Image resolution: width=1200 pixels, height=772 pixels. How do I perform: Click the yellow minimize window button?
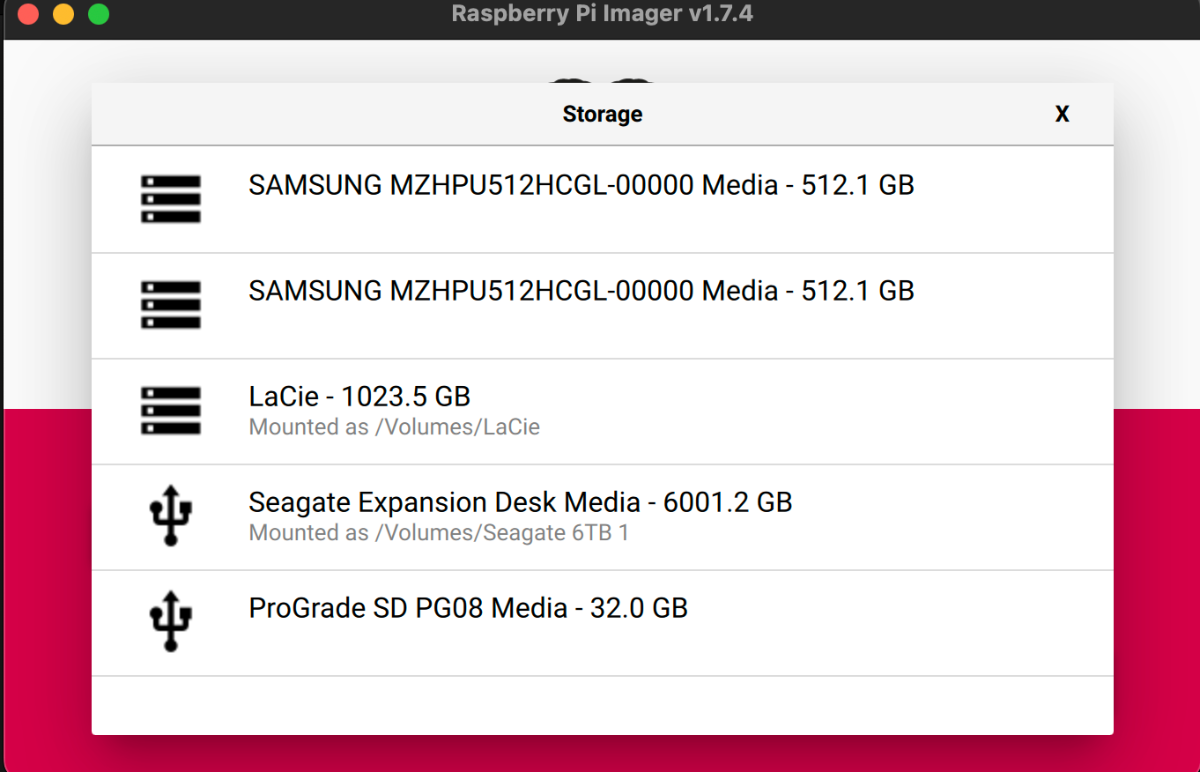point(63,15)
